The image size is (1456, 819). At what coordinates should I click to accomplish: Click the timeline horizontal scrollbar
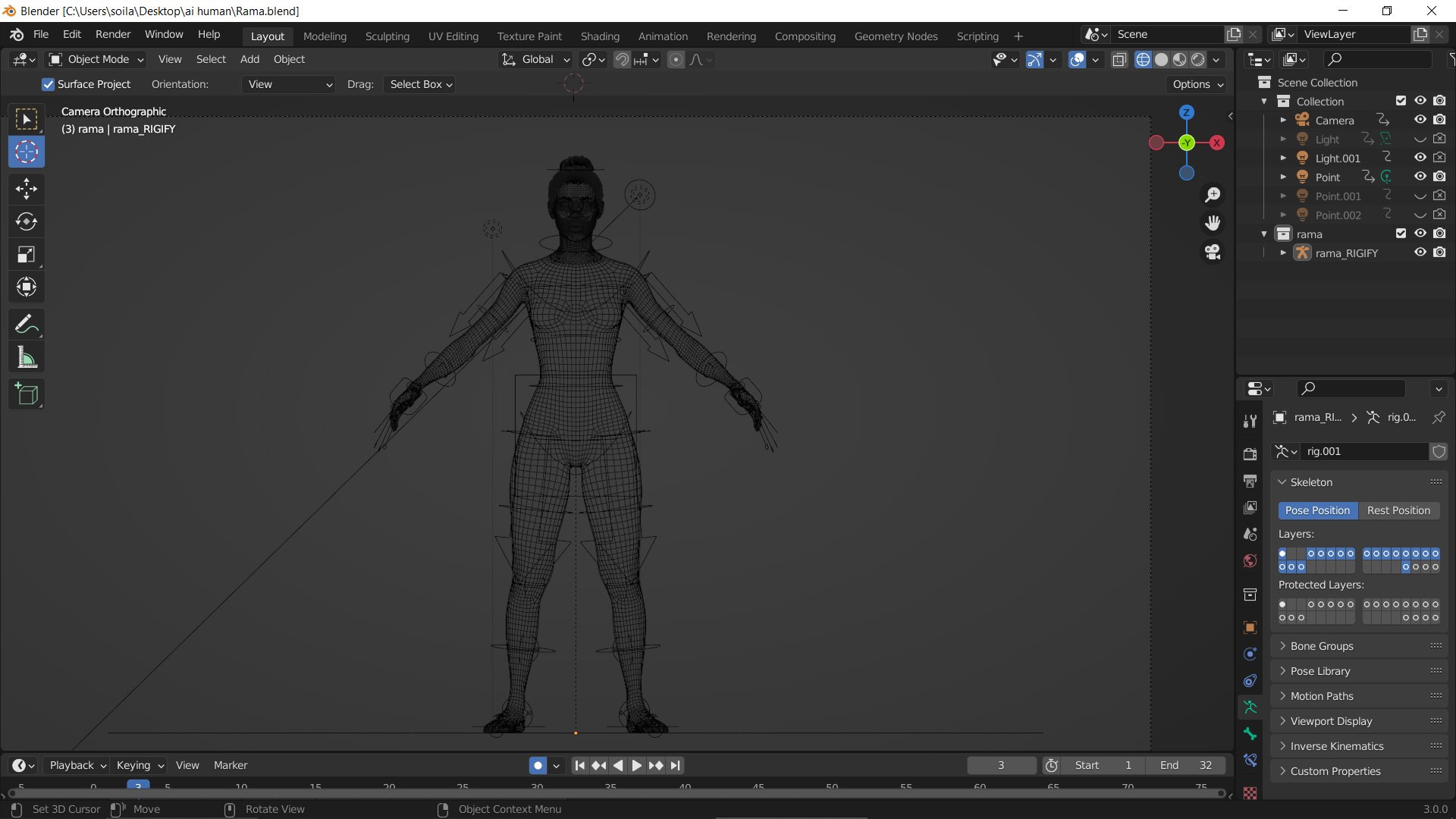pyautogui.click(x=616, y=794)
